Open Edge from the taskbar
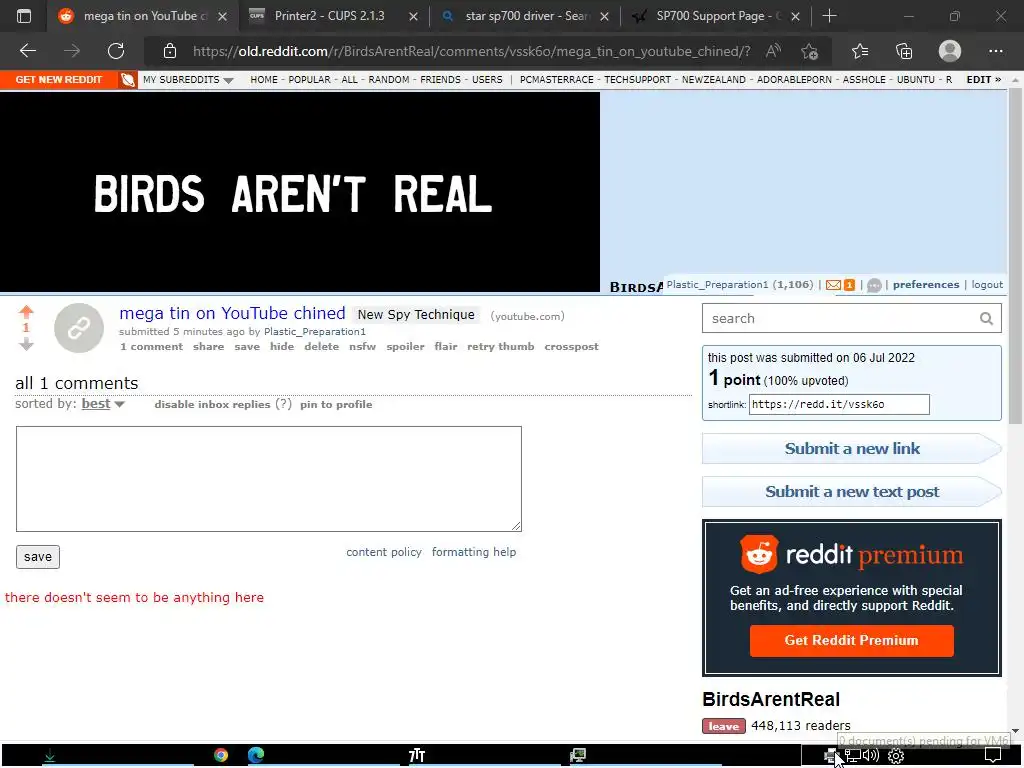The image size is (1024, 768). [x=256, y=756]
